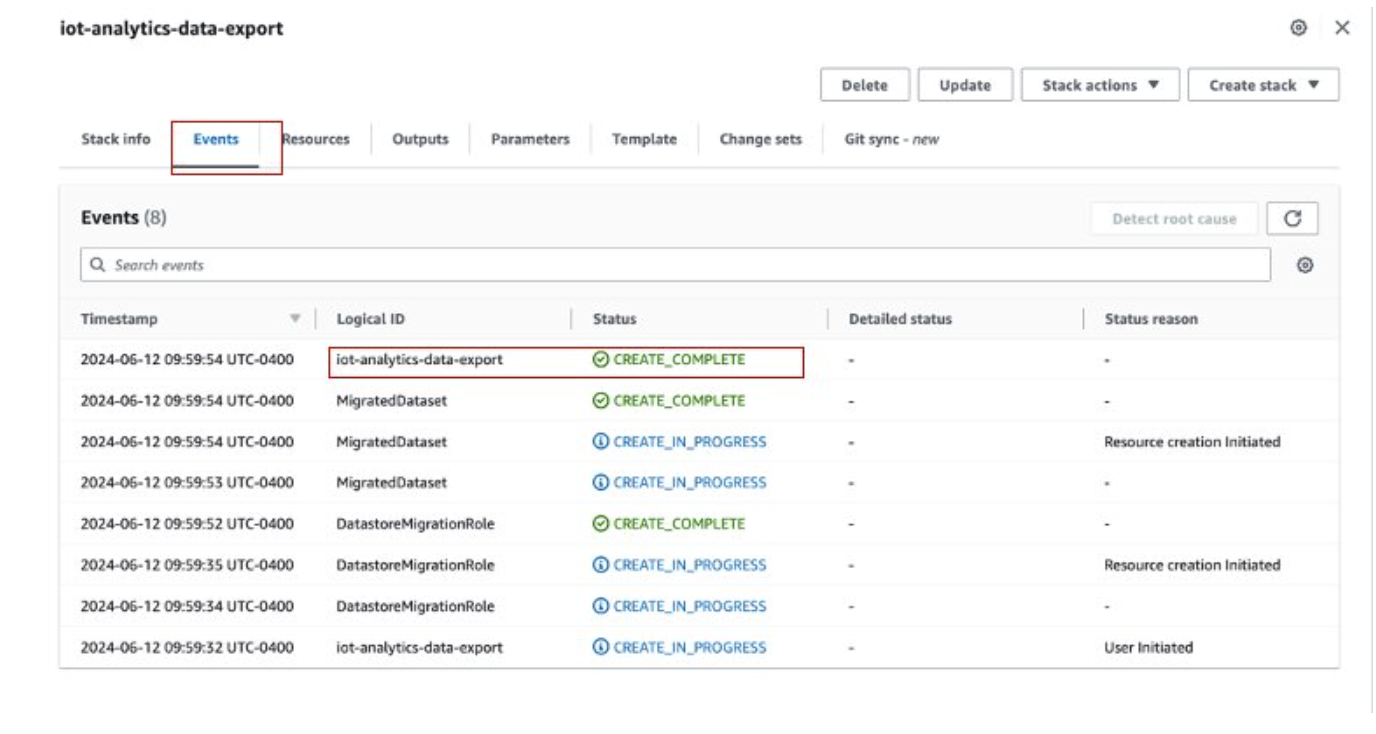This screenshot has height=734, width=1376.
Task: Open the Outputs tab
Action: (420, 140)
